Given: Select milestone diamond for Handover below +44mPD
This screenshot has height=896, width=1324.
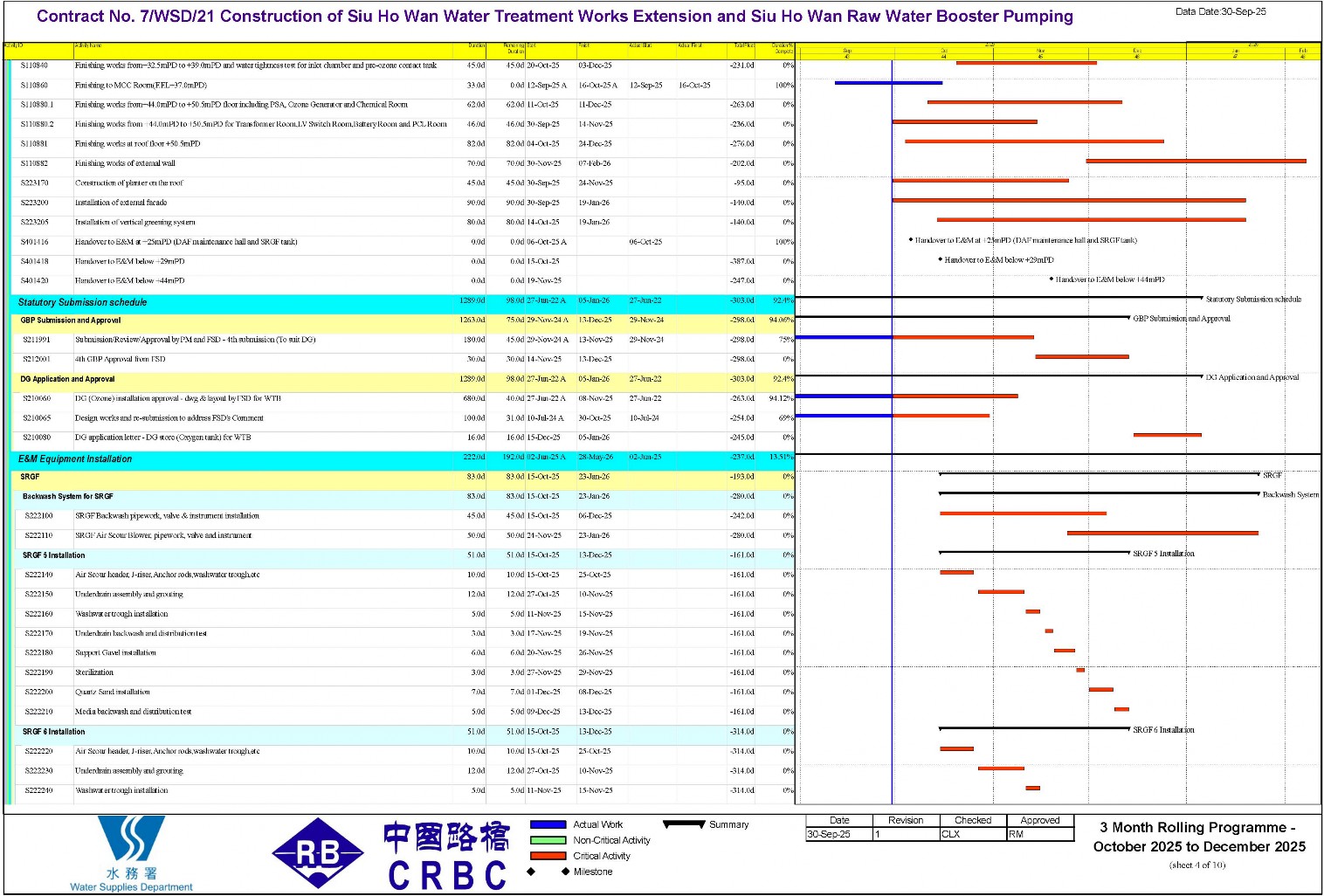Looking at the screenshot, I should tap(1051, 279).
